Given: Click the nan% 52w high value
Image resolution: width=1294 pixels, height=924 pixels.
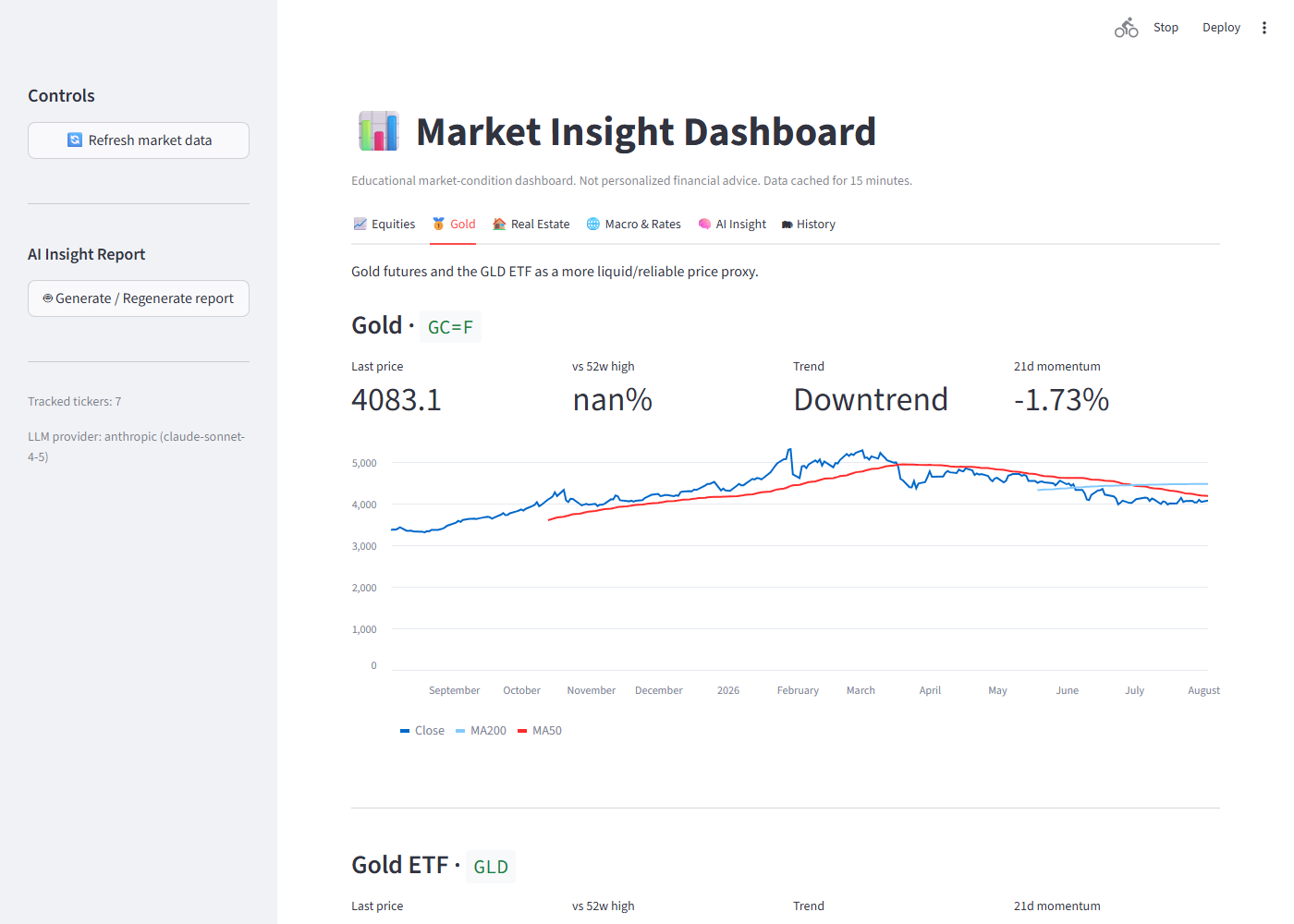Looking at the screenshot, I should tap(612, 400).
